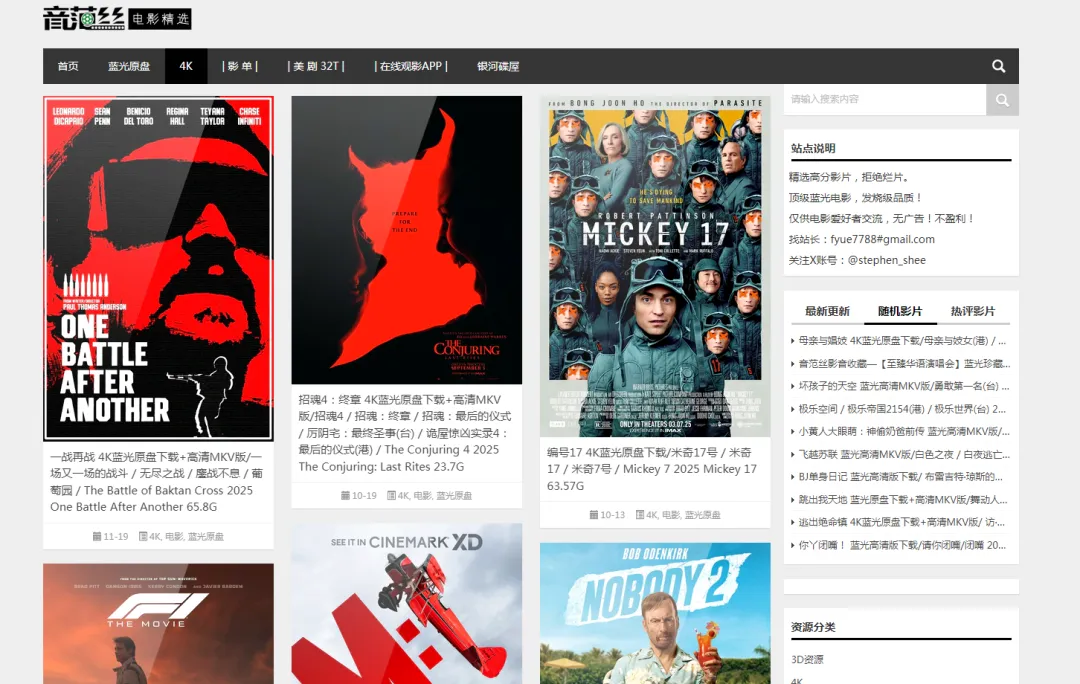
Task: Click the category icon on the Mickey 17 card
Action: pos(640,515)
